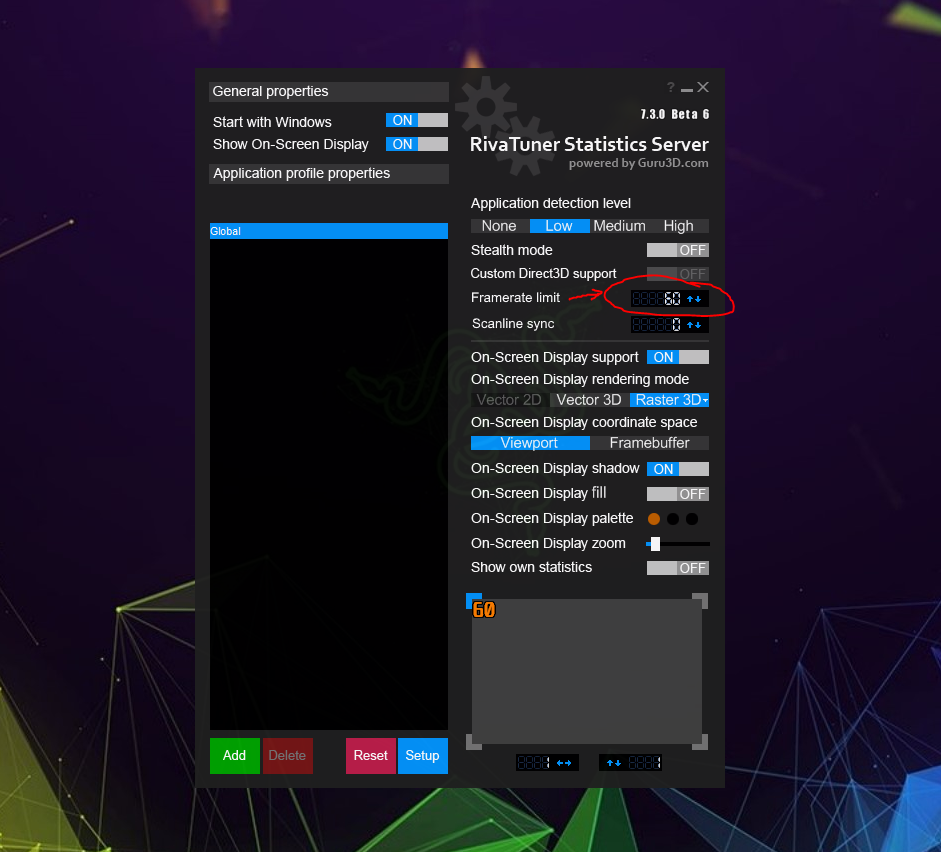The height and width of the screenshot is (852, 941).
Task: Select the top-right OSD corner marker
Action: pos(700,601)
